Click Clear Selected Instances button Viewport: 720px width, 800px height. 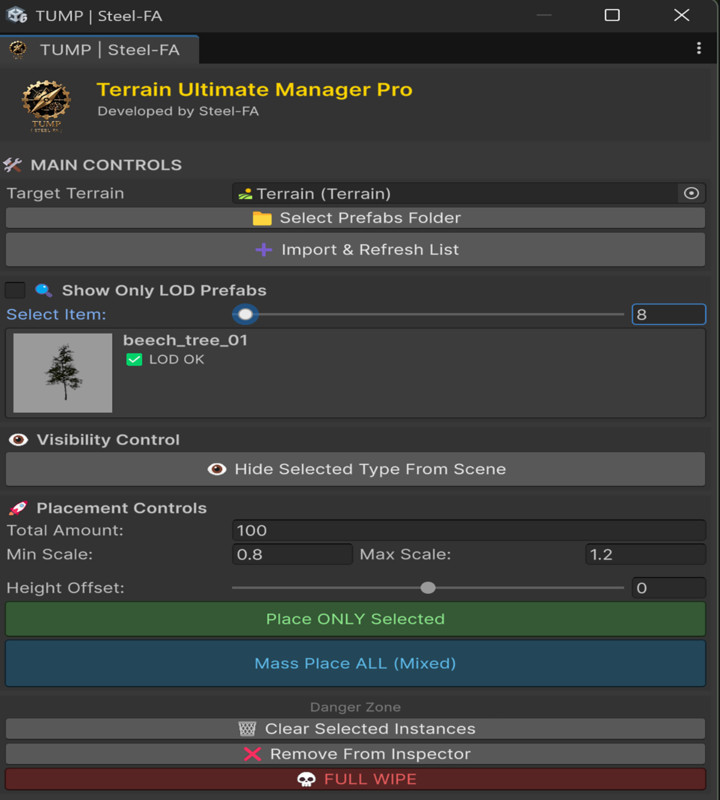point(356,729)
